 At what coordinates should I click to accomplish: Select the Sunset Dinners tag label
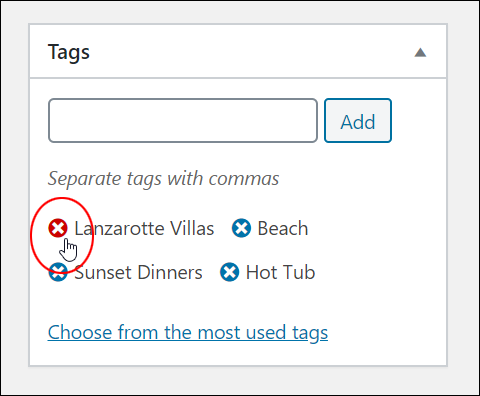click(138, 273)
